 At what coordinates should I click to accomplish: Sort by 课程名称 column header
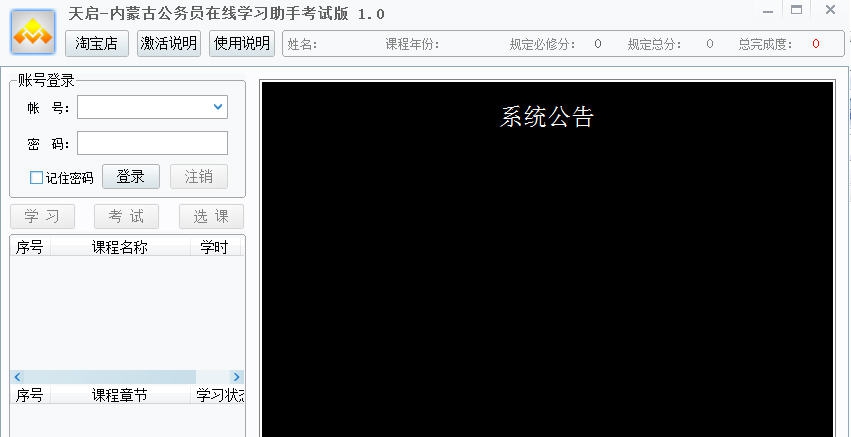point(120,248)
